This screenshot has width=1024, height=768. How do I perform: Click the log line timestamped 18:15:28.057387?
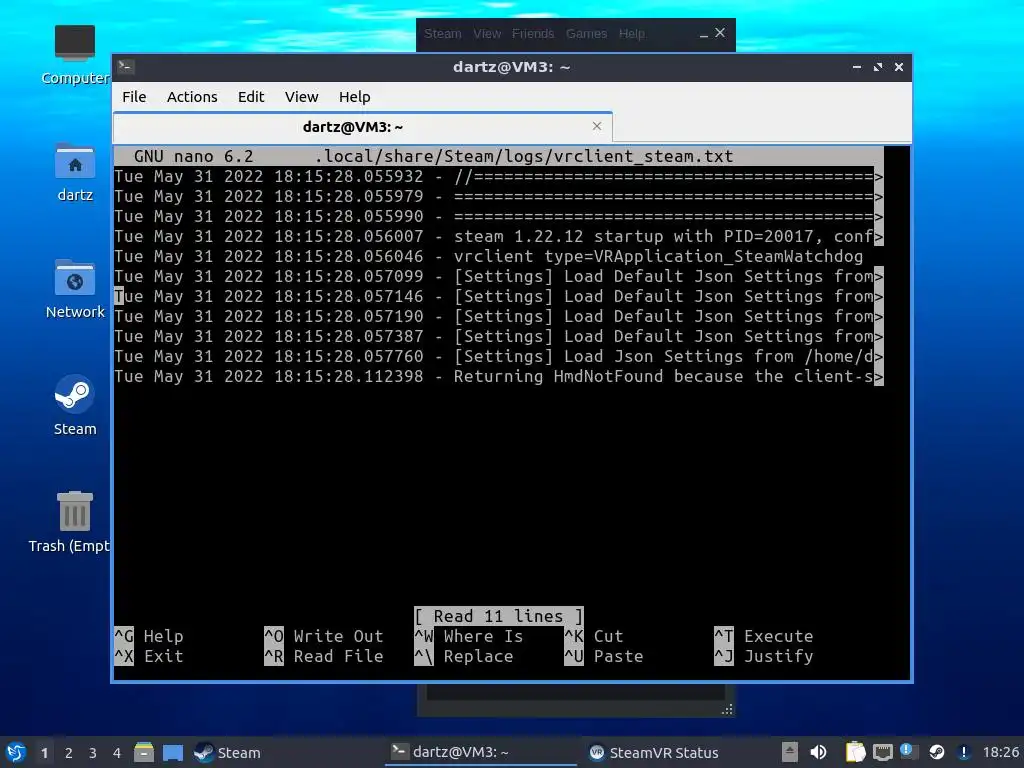click(x=499, y=336)
